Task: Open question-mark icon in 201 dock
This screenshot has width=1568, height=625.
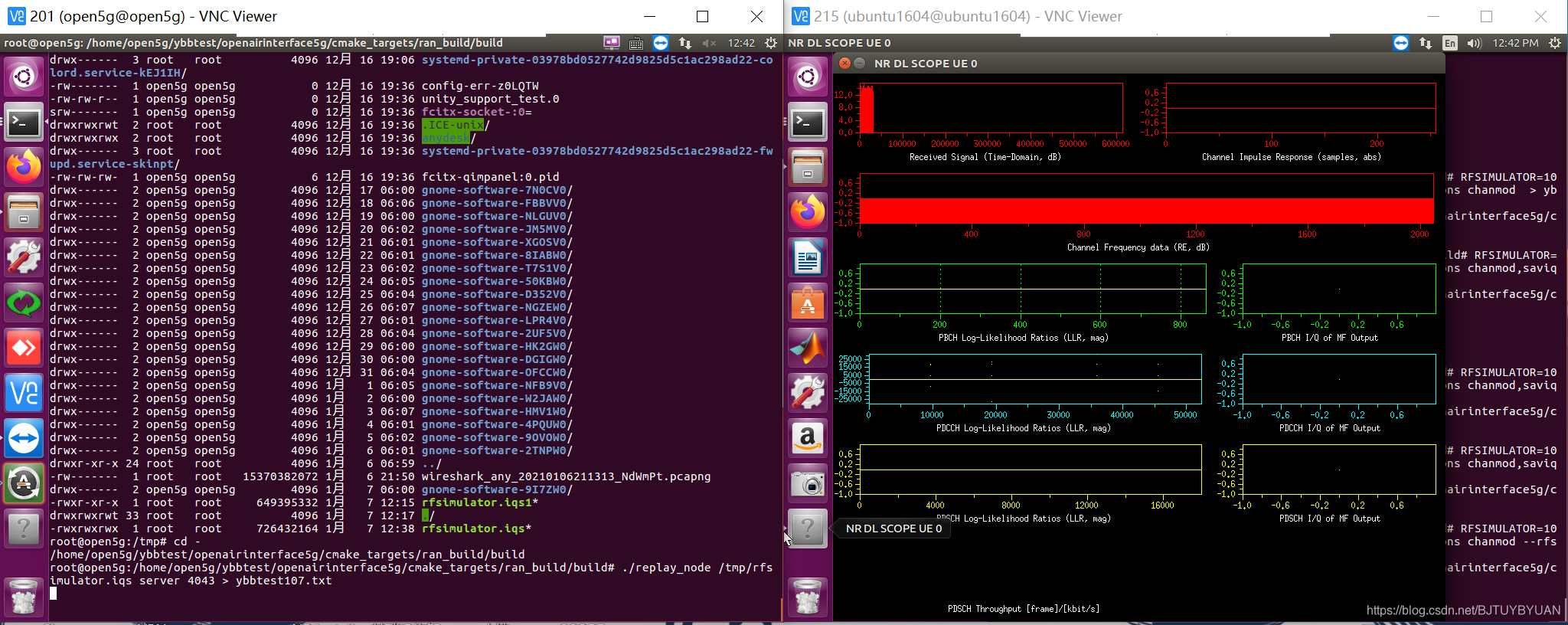Action: click(24, 528)
